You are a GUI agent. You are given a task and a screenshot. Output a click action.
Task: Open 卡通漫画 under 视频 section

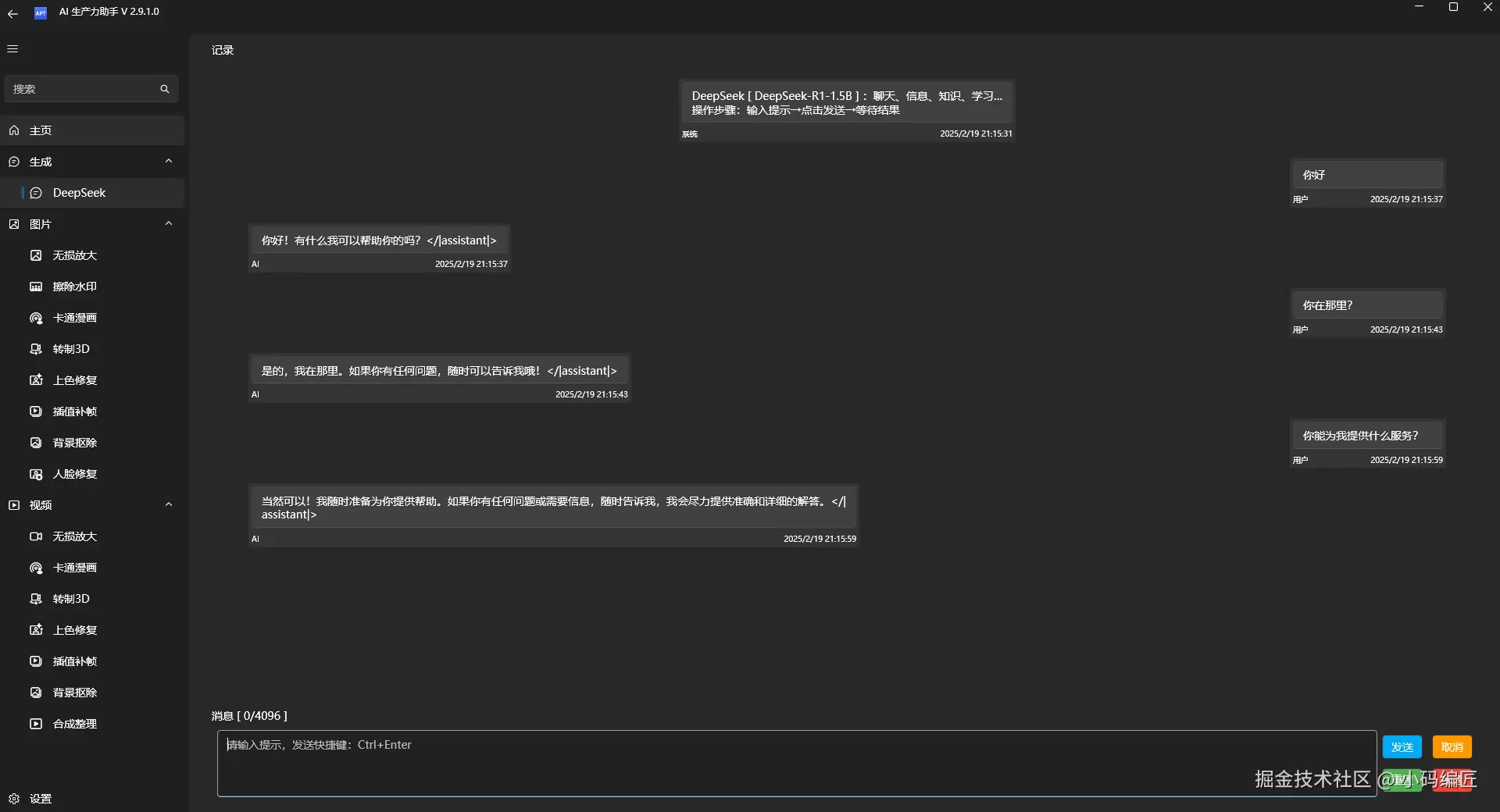(92, 568)
